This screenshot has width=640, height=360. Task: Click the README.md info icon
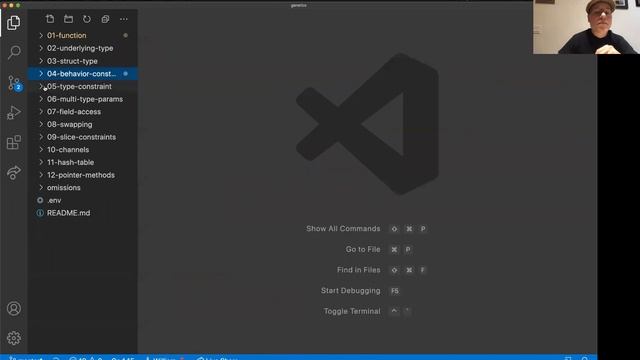[x=40, y=213]
